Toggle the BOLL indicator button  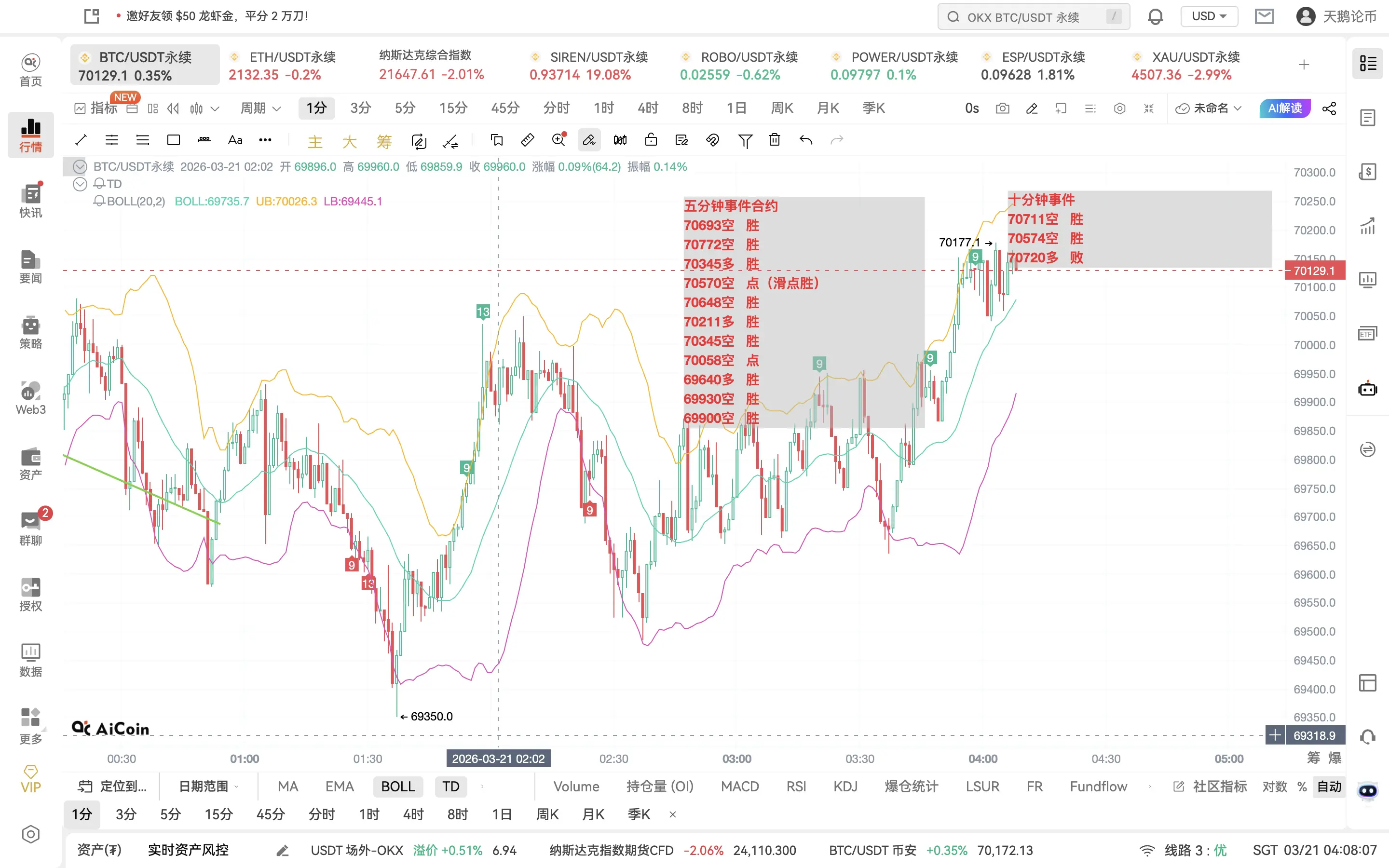[x=398, y=787]
